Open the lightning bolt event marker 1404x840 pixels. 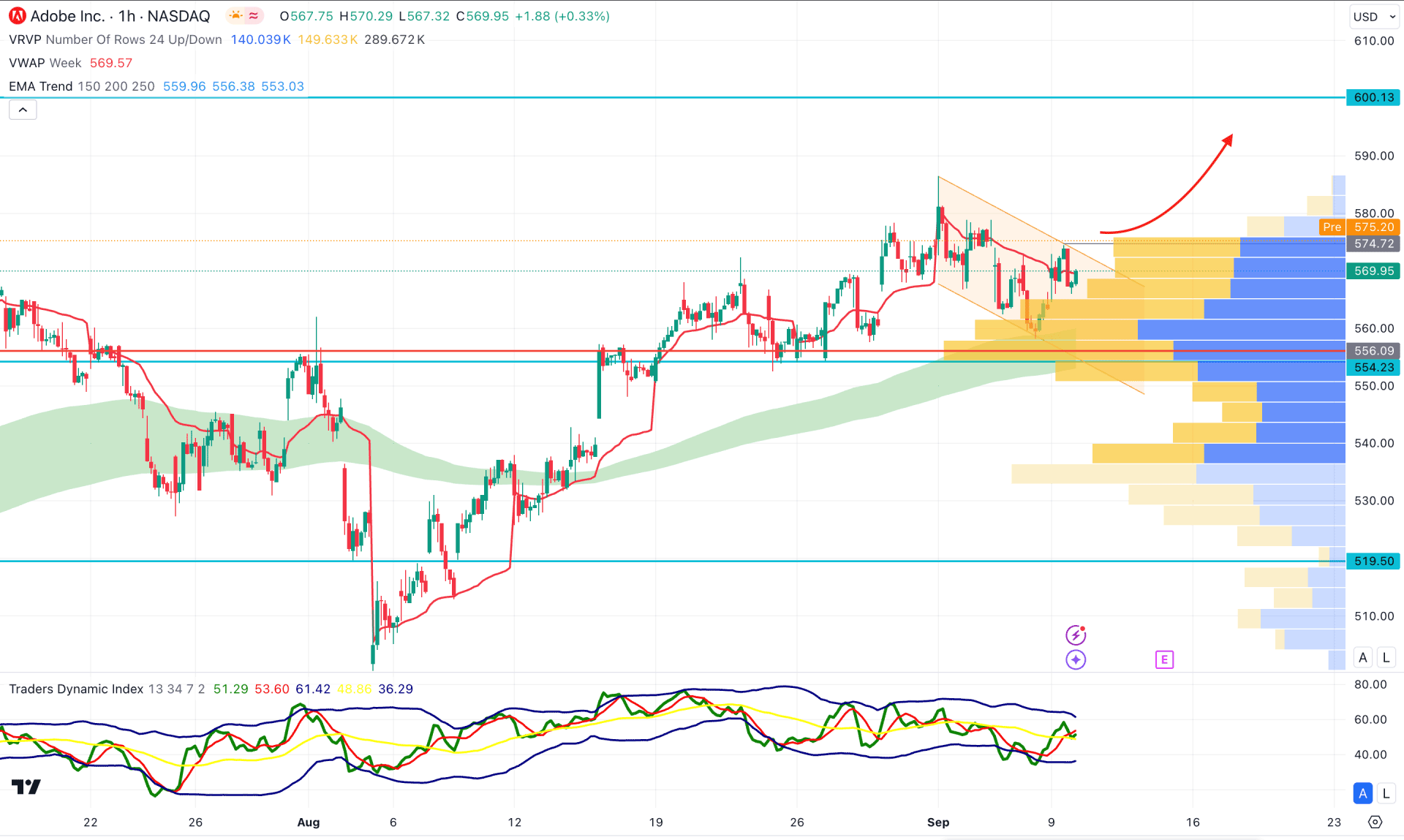[x=1076, y=635]
